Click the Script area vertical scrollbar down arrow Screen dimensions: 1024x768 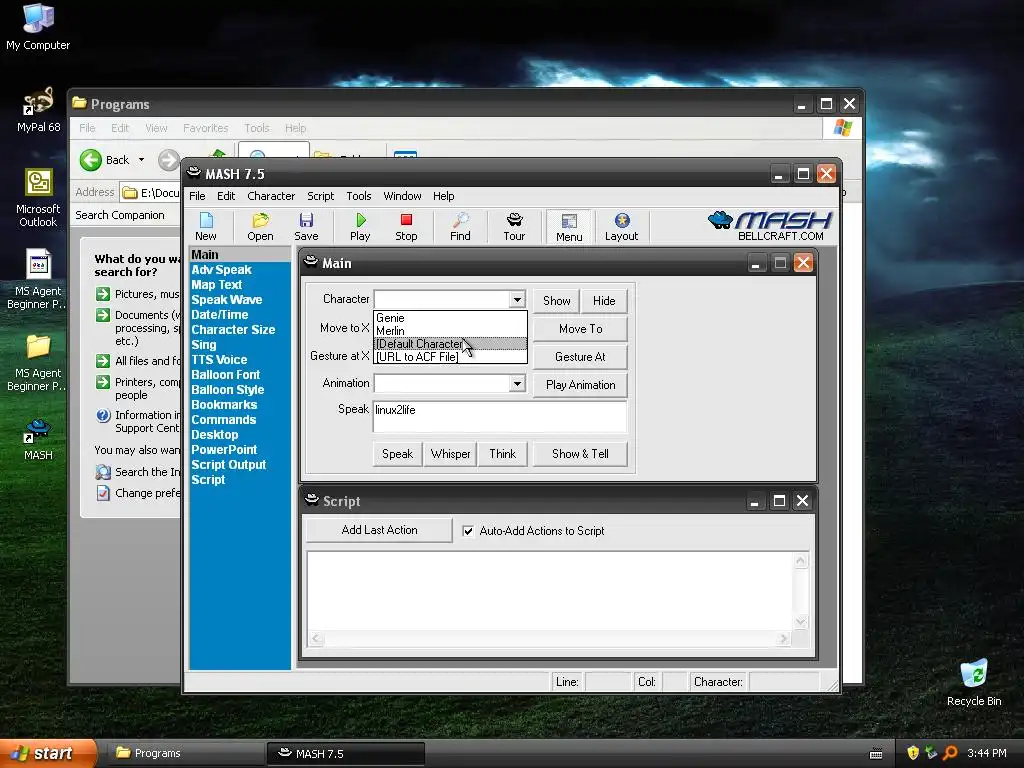point(801,622)
